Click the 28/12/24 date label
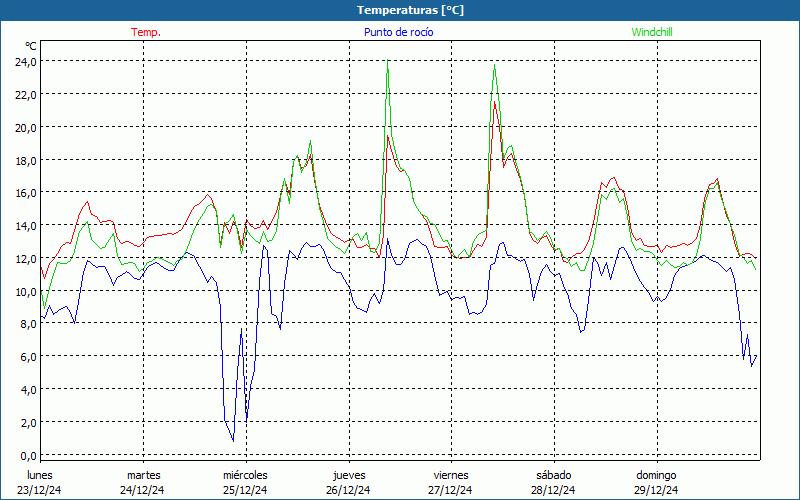 pyautogui.click(x=553, y=490)
